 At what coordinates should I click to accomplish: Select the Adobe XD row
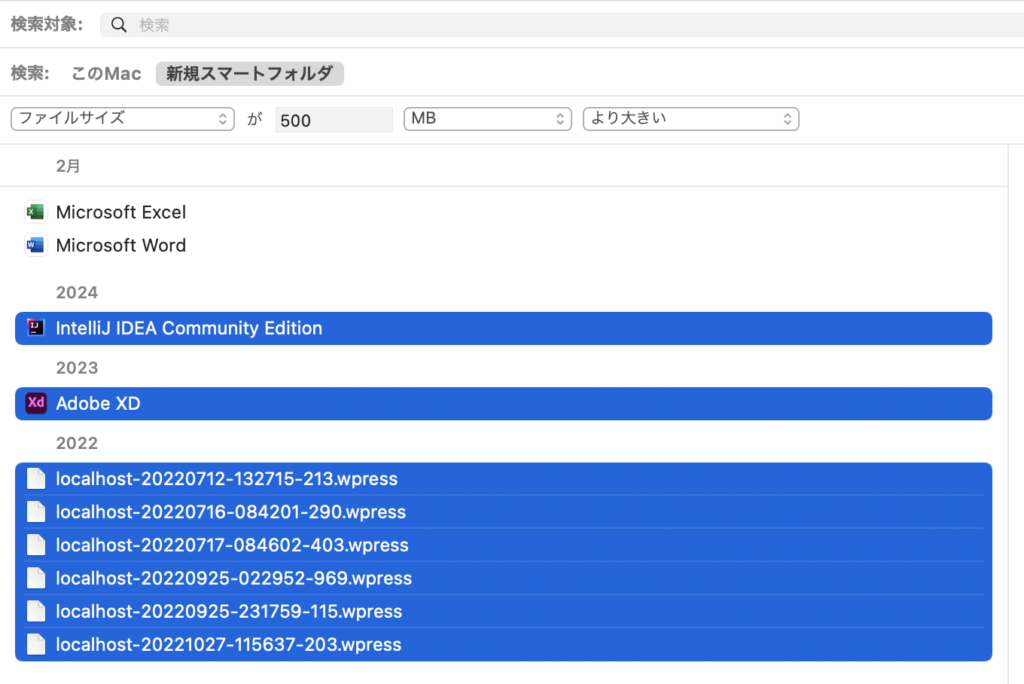(504, 403)
